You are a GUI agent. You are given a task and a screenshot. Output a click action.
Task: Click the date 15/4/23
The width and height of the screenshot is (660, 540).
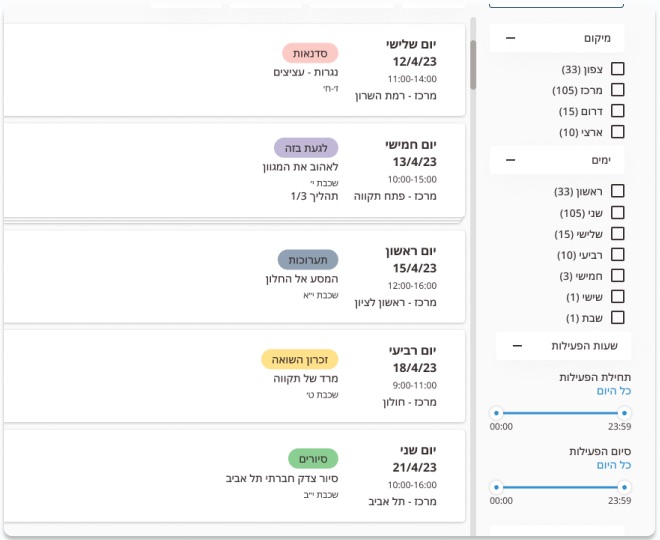415,269
